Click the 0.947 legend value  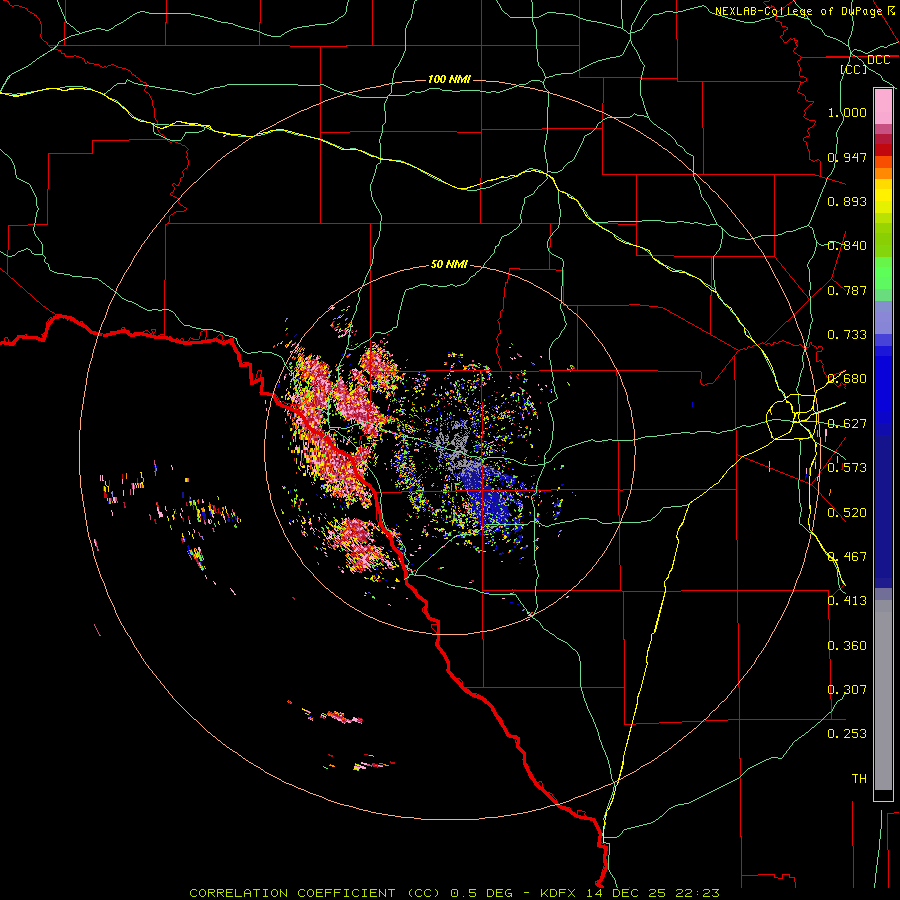847,157
